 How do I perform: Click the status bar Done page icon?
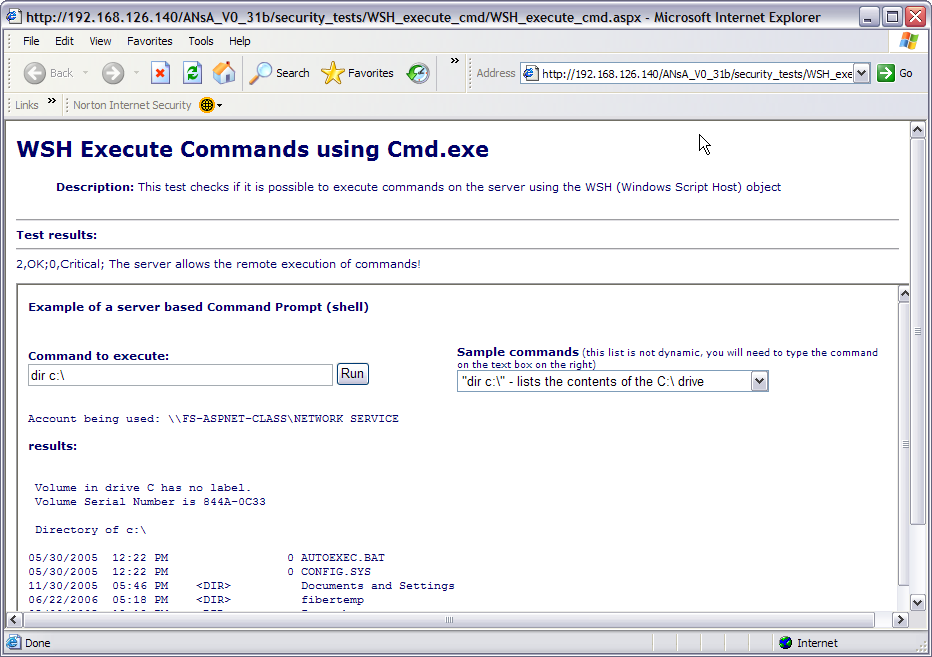tap(13, 643)
